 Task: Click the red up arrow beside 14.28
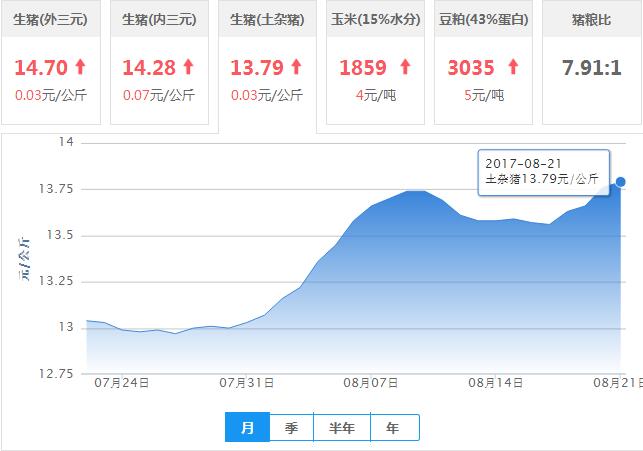[x=188, y=67]
